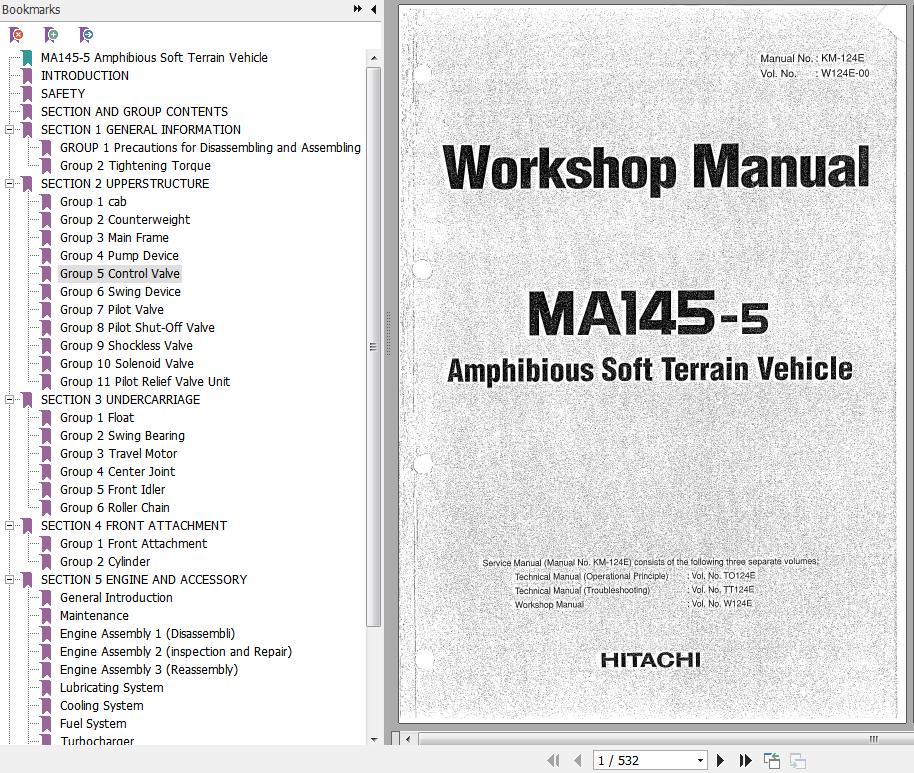Open Group 4 Center Joint bookmark
The height and width of the screenshot is (773, 914).
click(x=117, y=472)
